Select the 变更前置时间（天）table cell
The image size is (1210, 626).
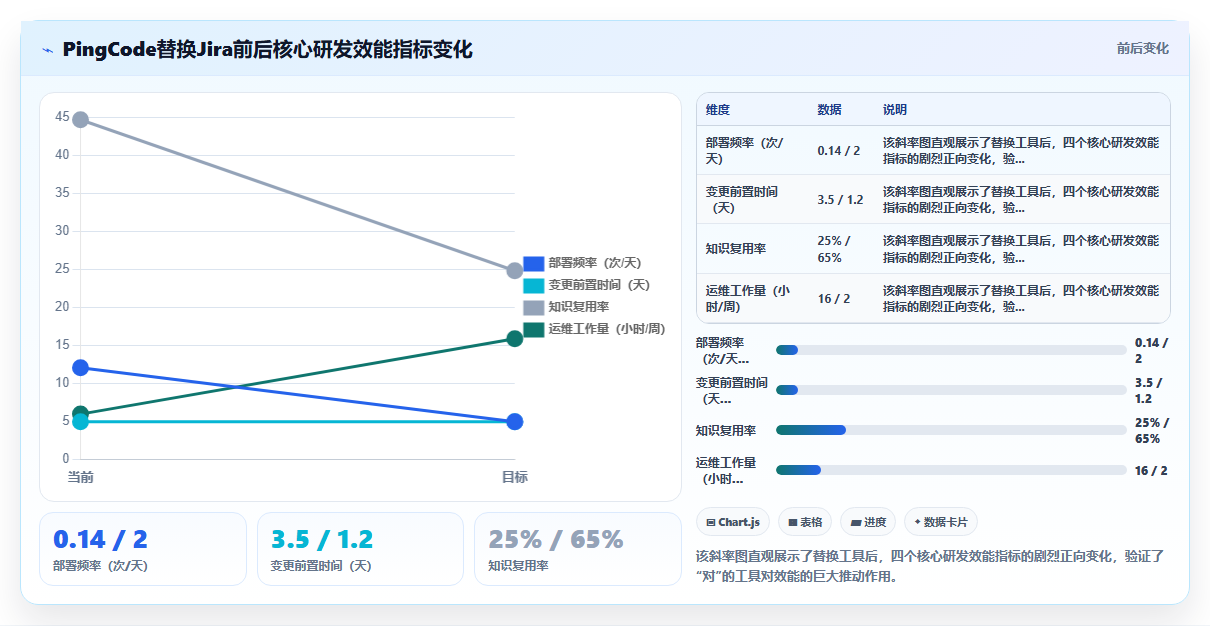pos(752,199)
